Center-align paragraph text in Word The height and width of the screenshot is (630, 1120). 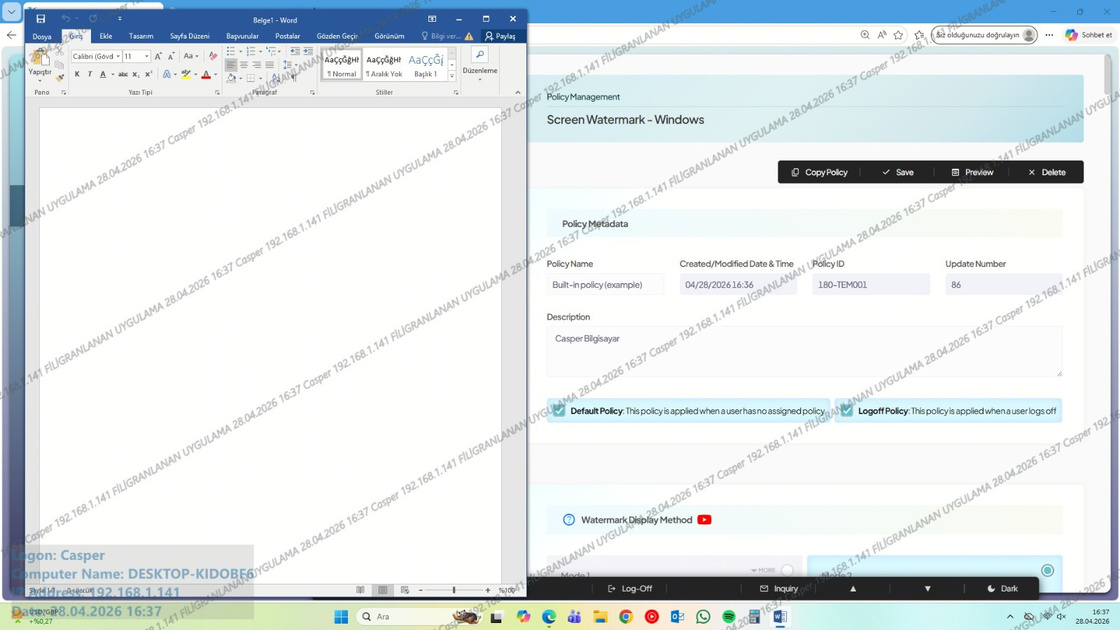[244, 65]
